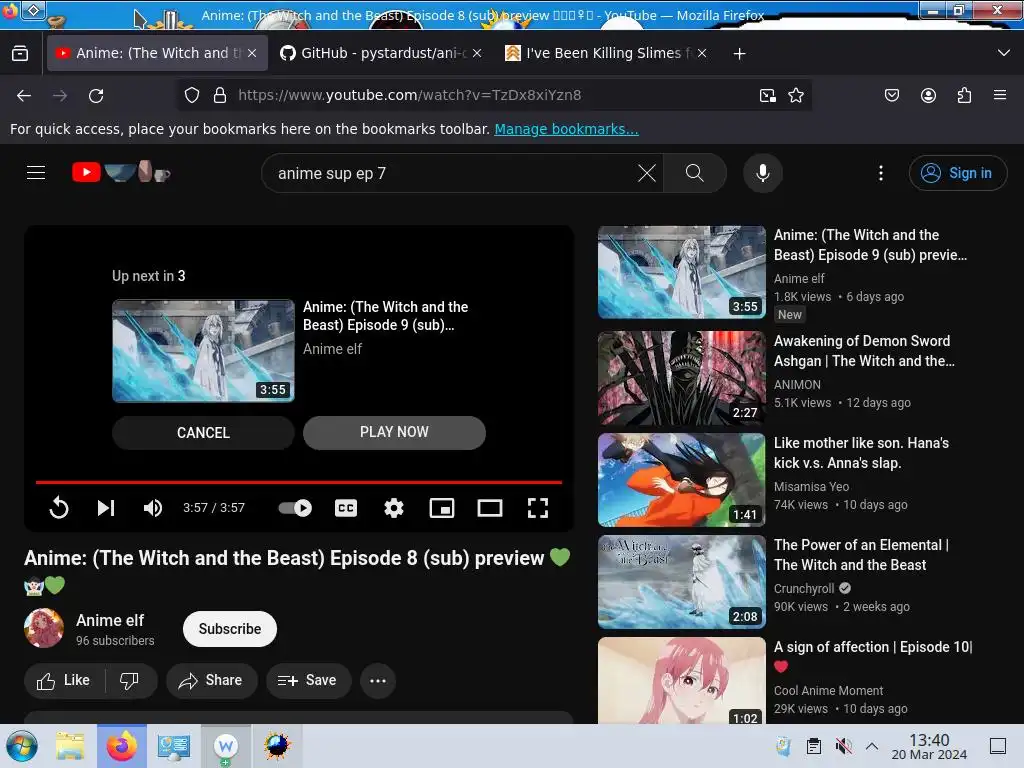Dislike this video
The image size is (1024, 768).
click(130, 680)
